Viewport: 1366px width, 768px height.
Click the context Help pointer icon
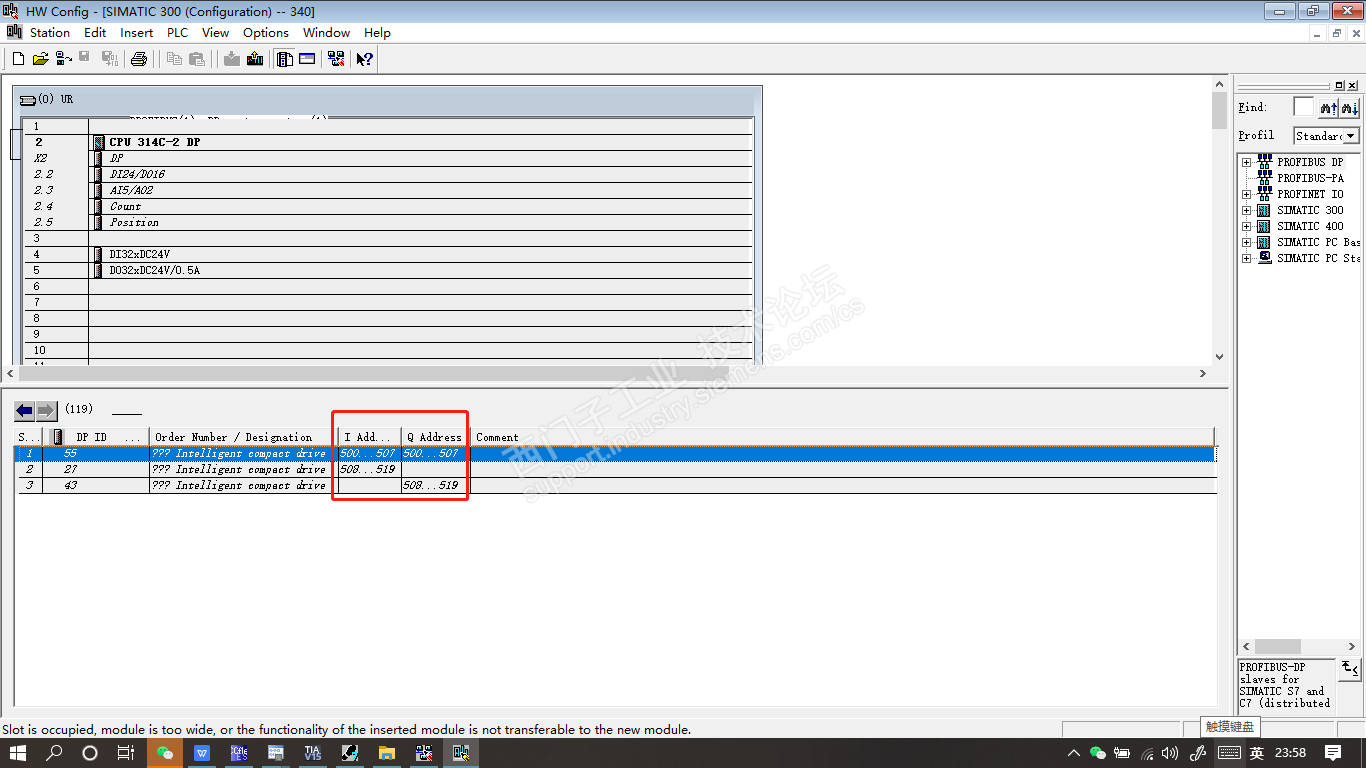tap(365, 59)
